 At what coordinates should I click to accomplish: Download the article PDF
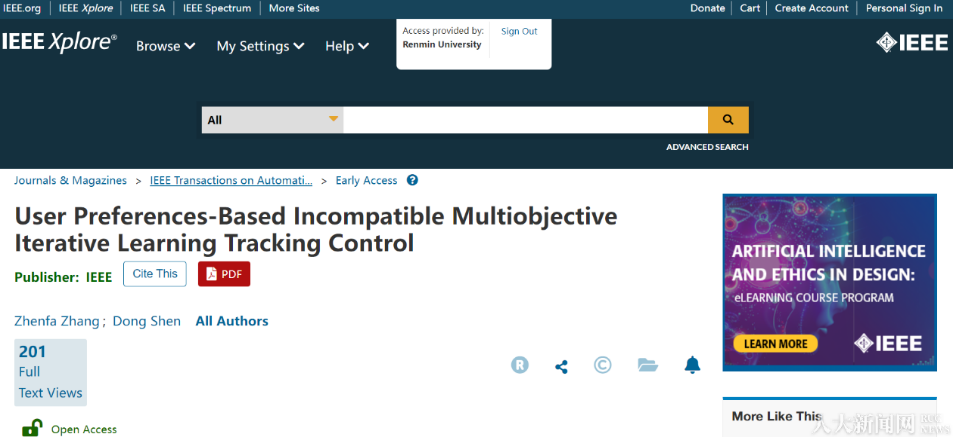tap(224, 274)
